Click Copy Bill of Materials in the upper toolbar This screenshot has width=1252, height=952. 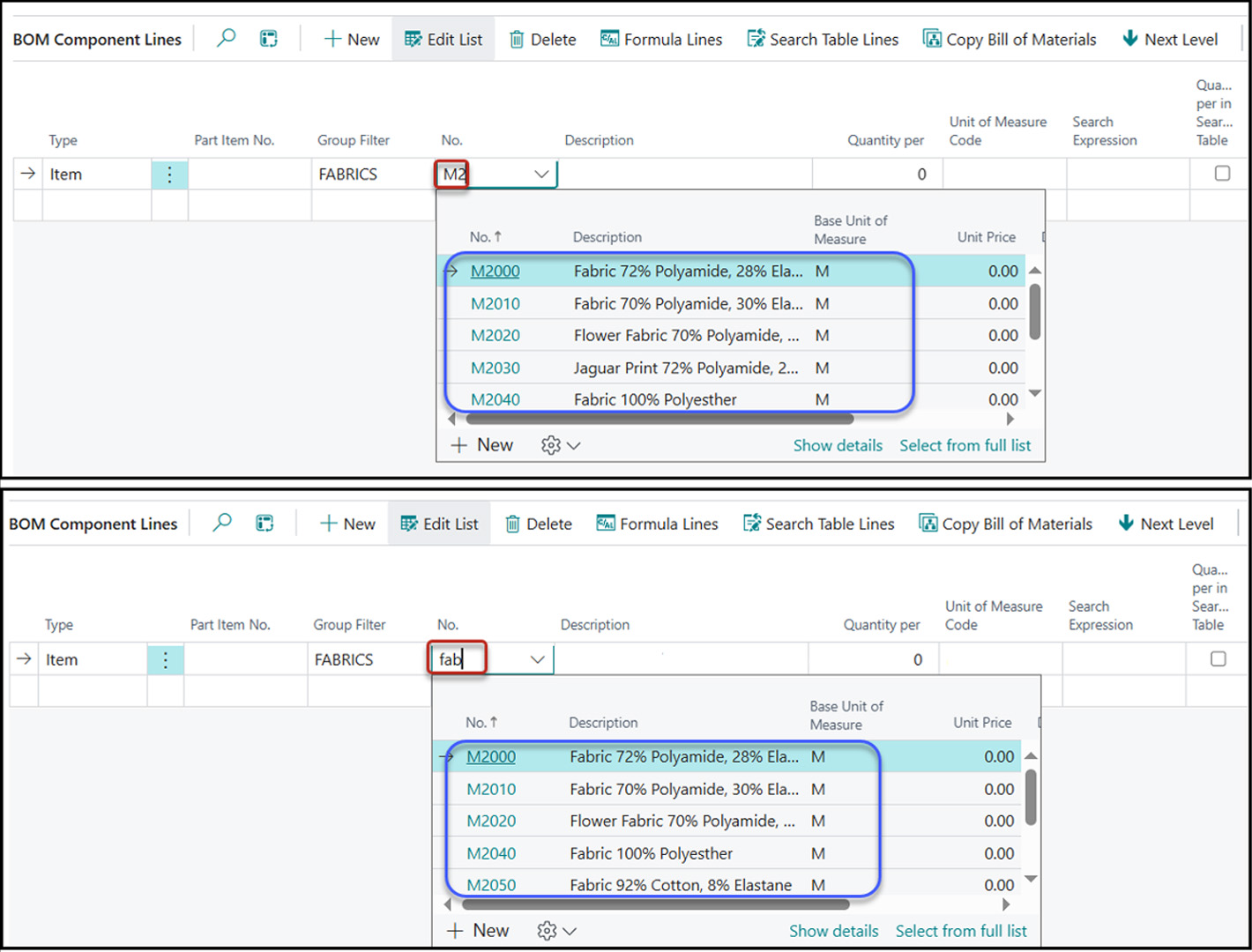click(x=1010, y=40)
